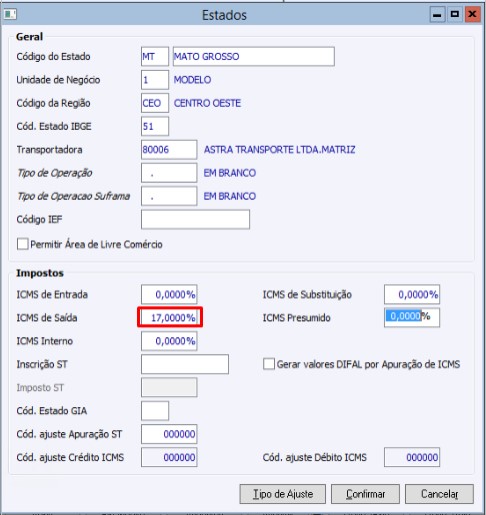Click the Cód. ajuste Crédito ICMS field

[x=169, y=457]
